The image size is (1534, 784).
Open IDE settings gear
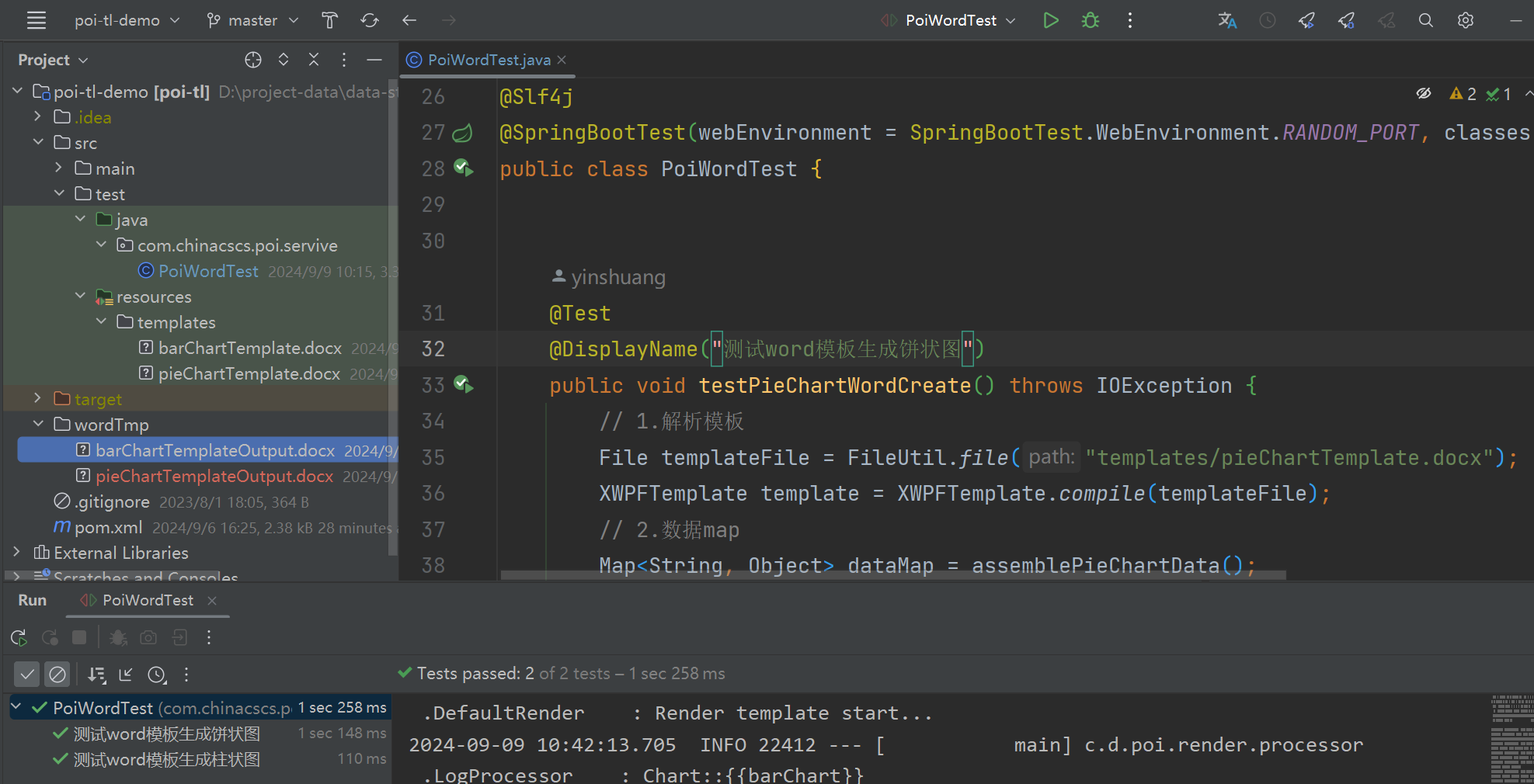(x=1466, y=20)
